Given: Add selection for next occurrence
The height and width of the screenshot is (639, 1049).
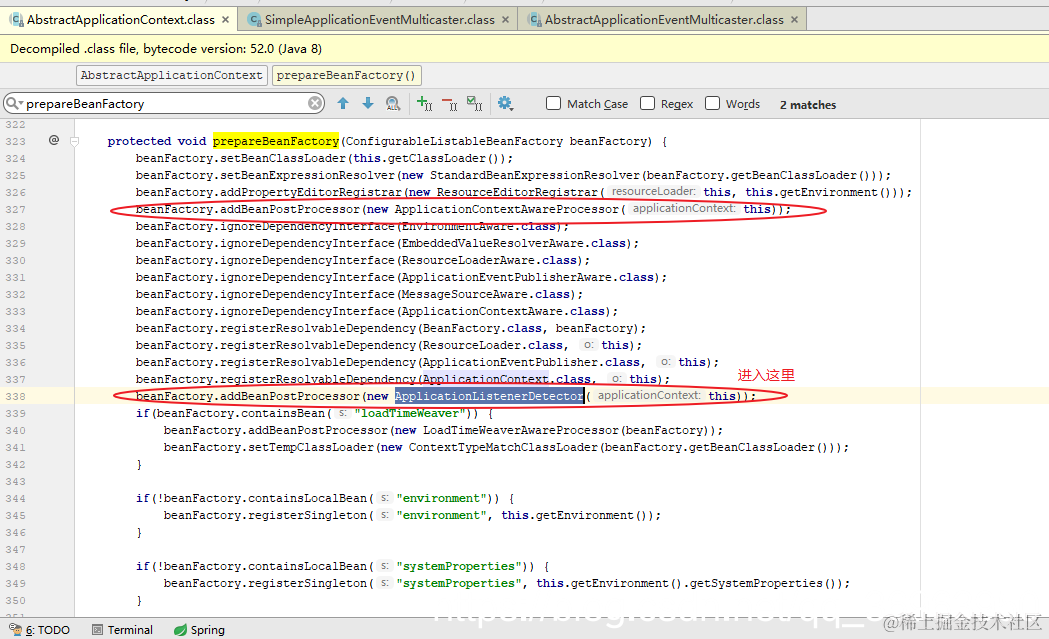Looking at the screenshot, I should (x=424, y=103).
